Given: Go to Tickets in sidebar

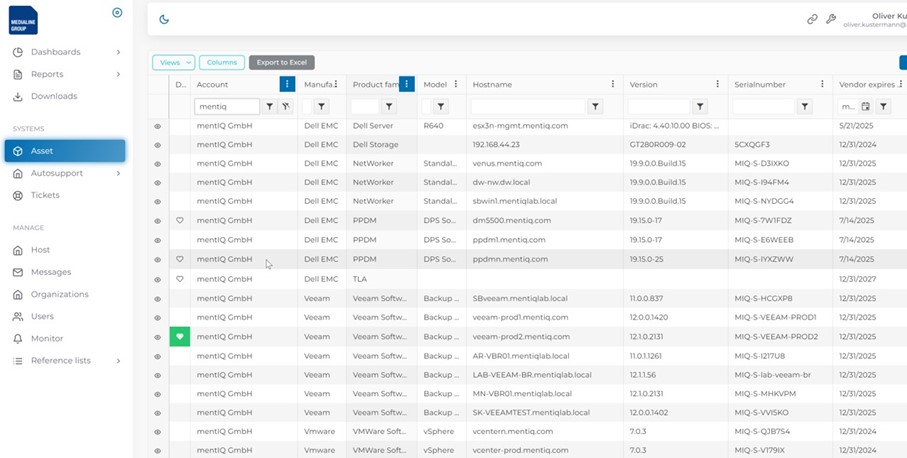Looking at the screenshot, I should pyautogui.click(x=45, y=195).
